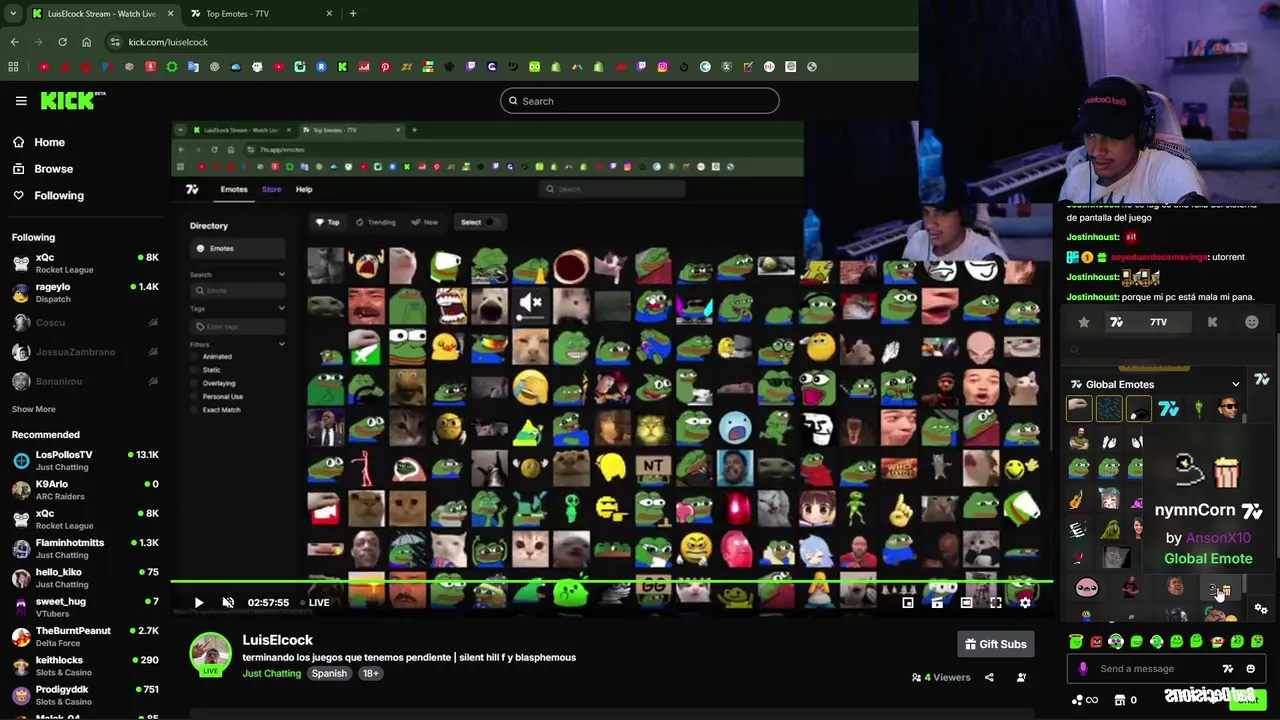
Task: Click the kick.com/luiselcock address bar
Action: coord(510,42)
